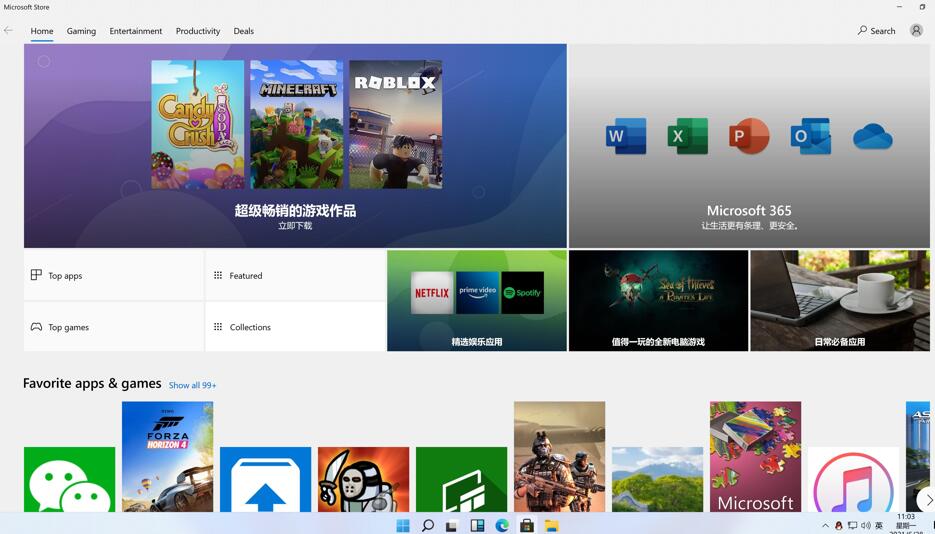Open the Candy Crush Soda game cover
Image resolution: width=935 pixels, height=534 pixels.
click(x=197, y=125)
